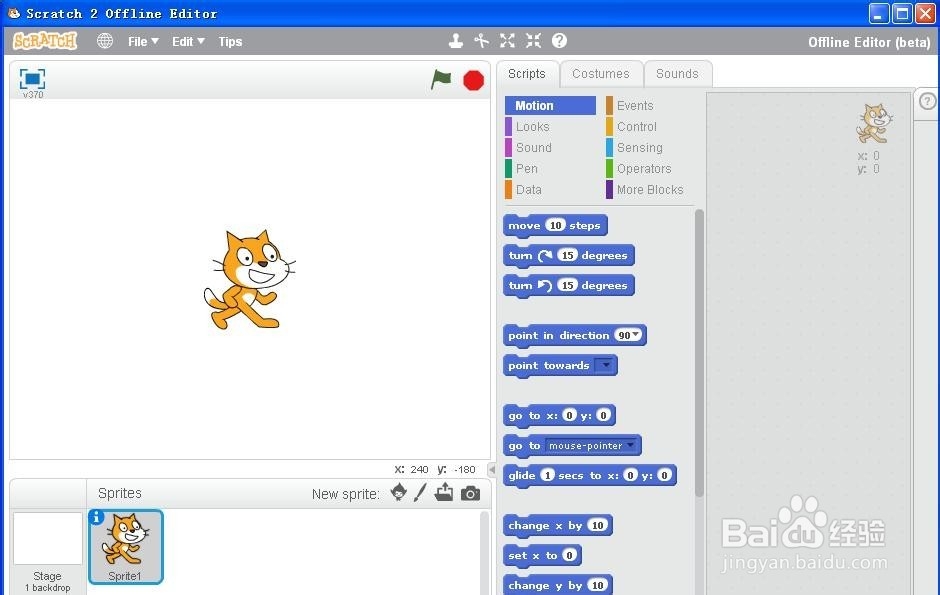Paint a new sprite

coord(421,493)
